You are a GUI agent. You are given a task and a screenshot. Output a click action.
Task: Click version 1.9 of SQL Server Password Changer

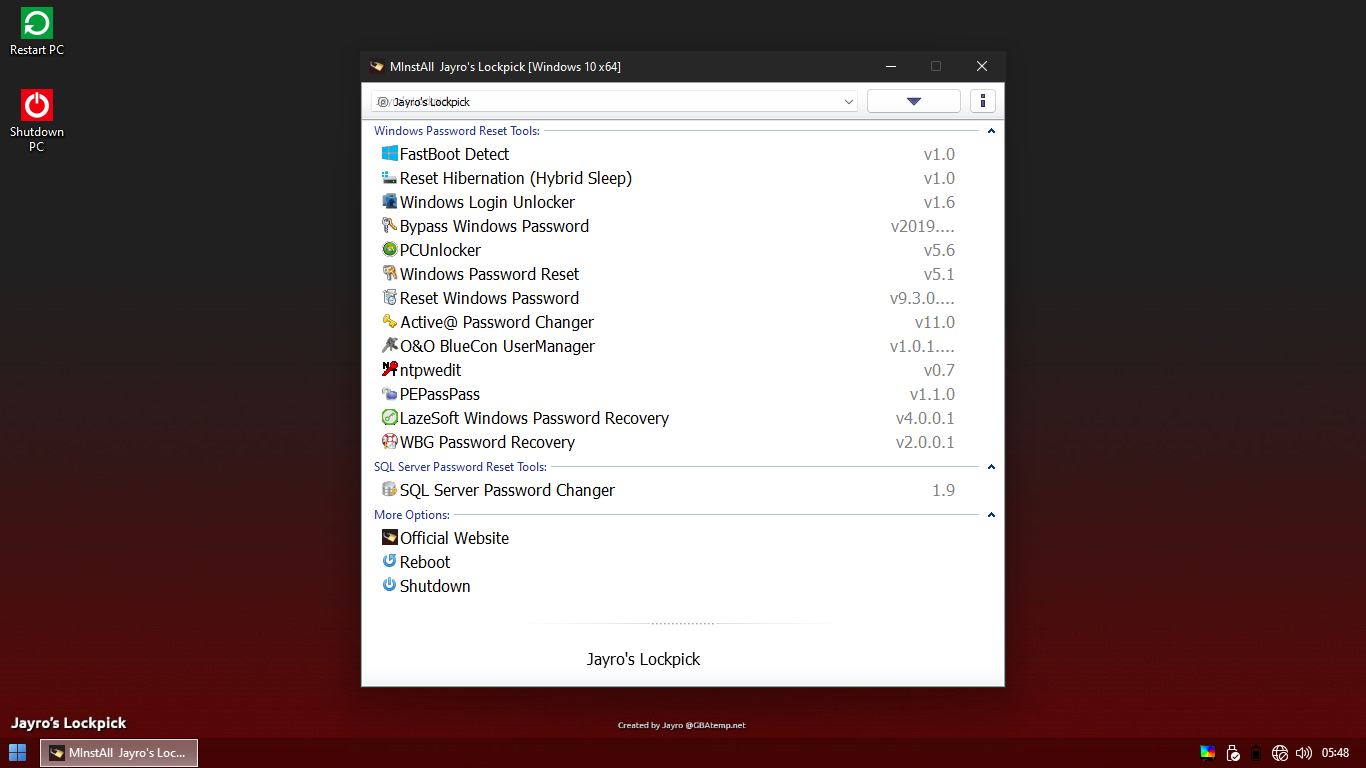click(943, 490)
